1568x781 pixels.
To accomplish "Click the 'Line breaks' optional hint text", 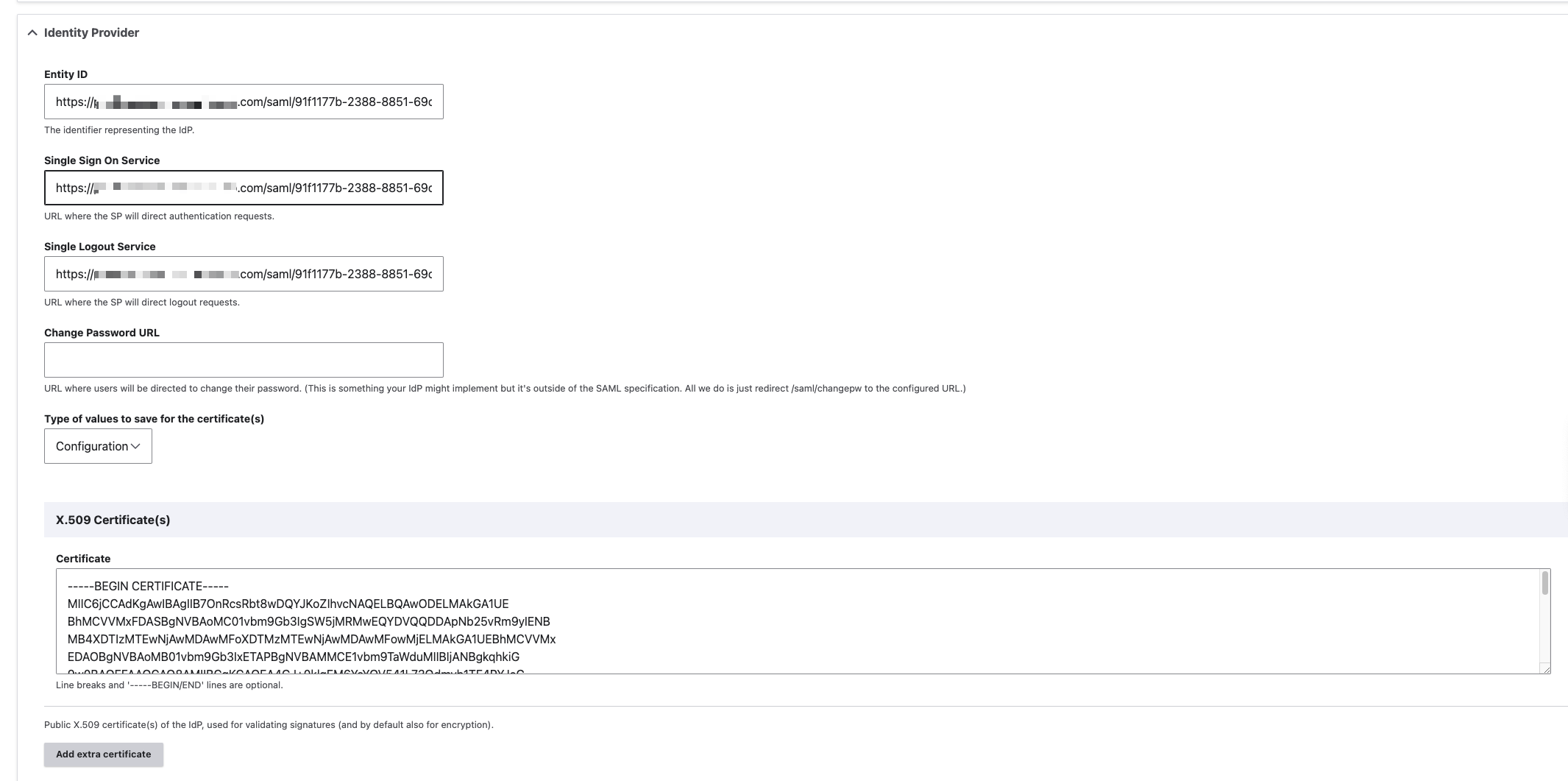I will click(x=169, y=685).
